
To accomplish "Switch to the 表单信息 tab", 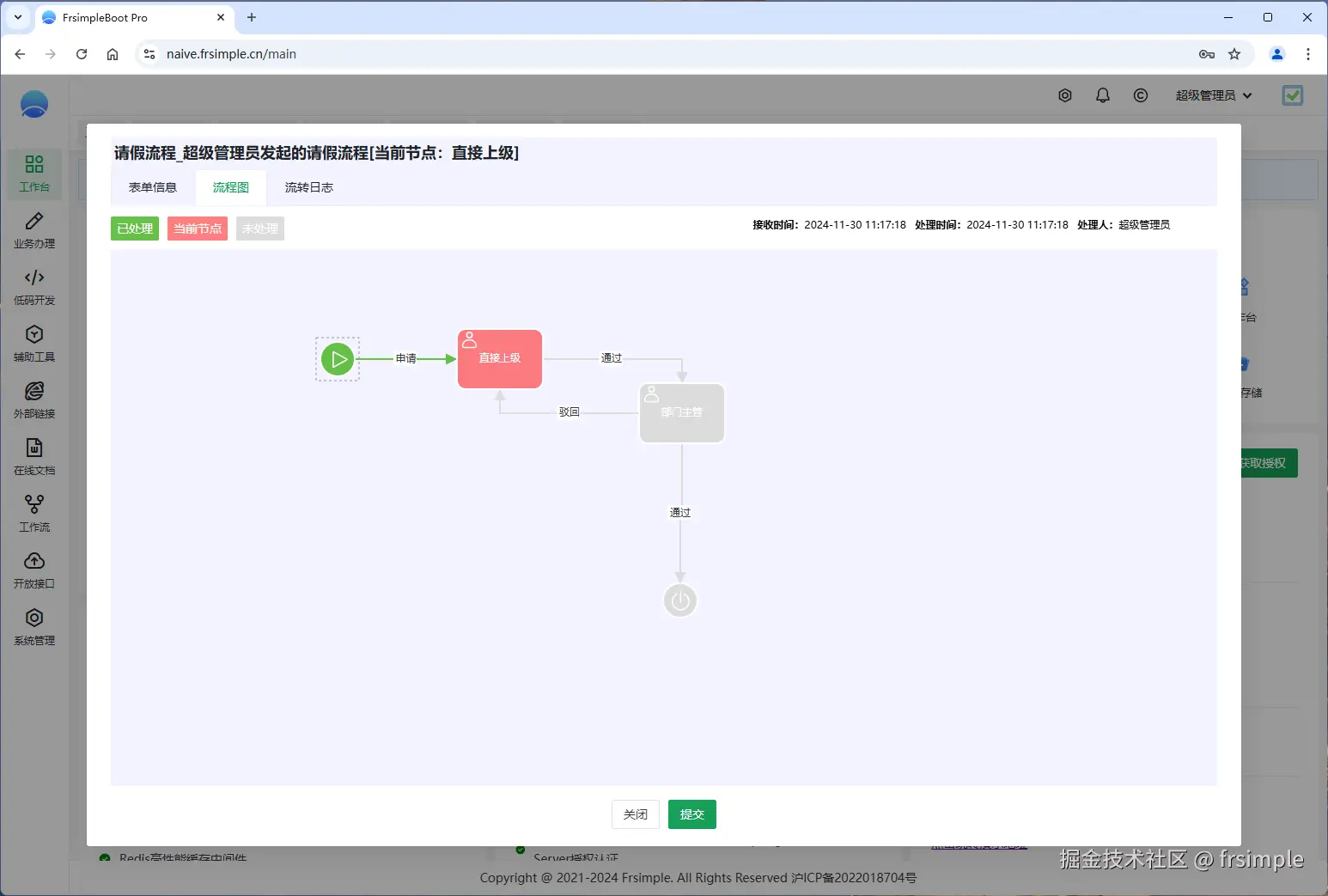I will pyautogui.click(x=153, y=187).
